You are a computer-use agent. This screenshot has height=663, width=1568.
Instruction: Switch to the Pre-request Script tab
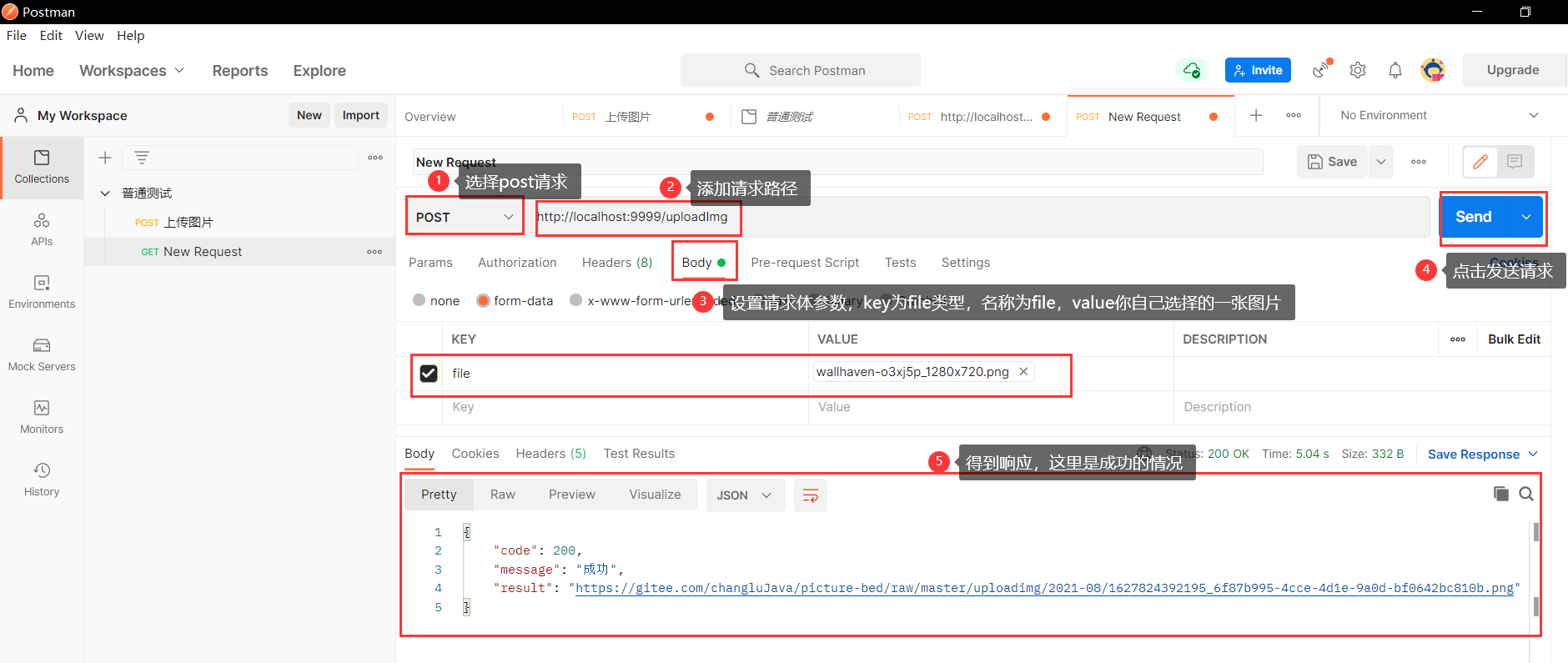click(x=805, y=263)
